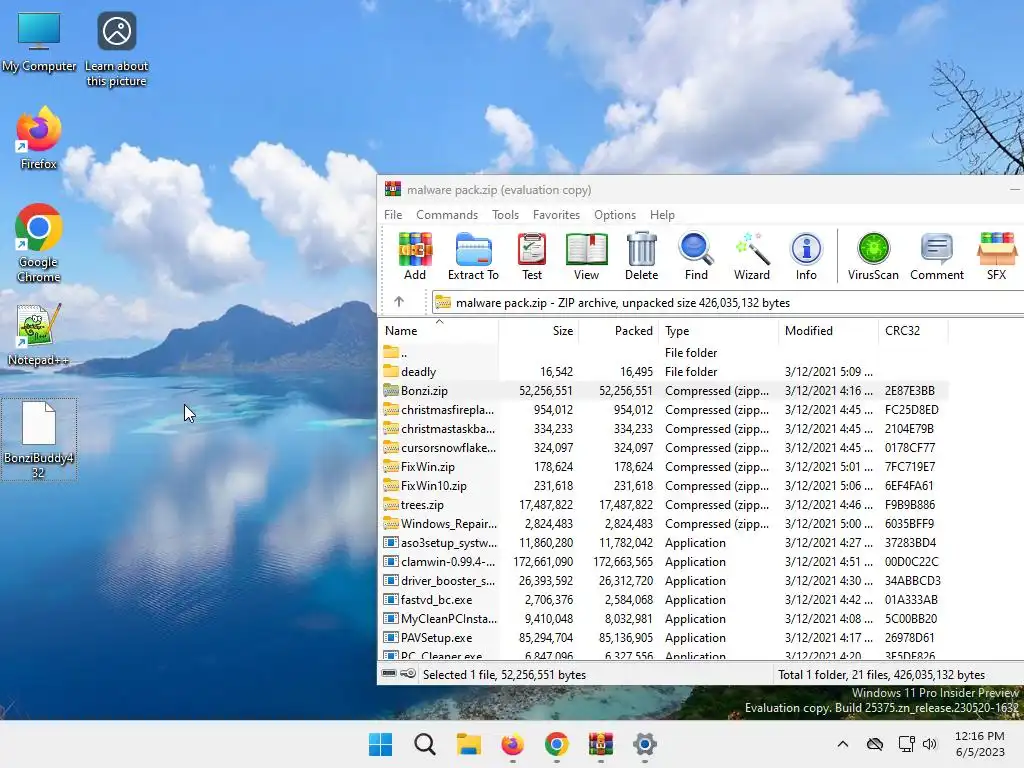Select the Notepad++ desktop shortcut
Screen dimensions: 1024x768
pos(38,335)
